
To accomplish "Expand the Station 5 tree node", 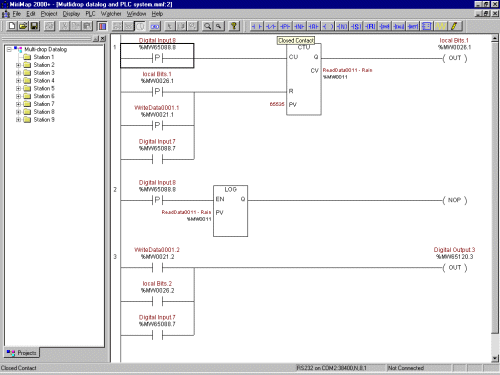I will click(x=18, y=88).
